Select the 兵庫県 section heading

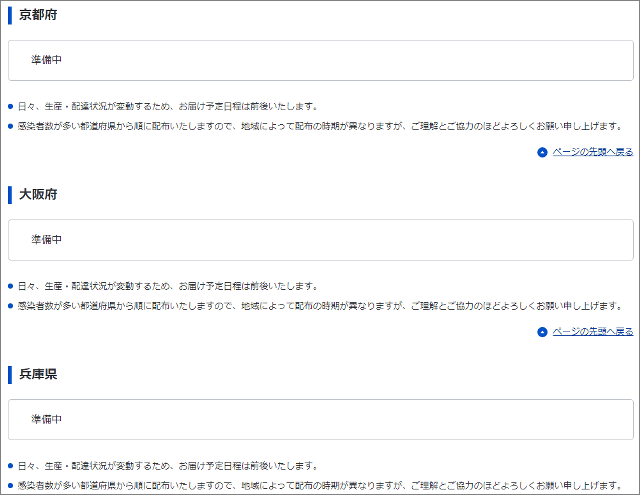pos(38,374)
